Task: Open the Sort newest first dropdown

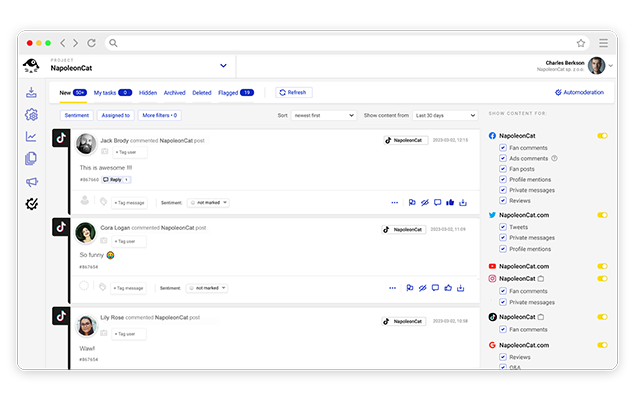Action: point(323,115)
